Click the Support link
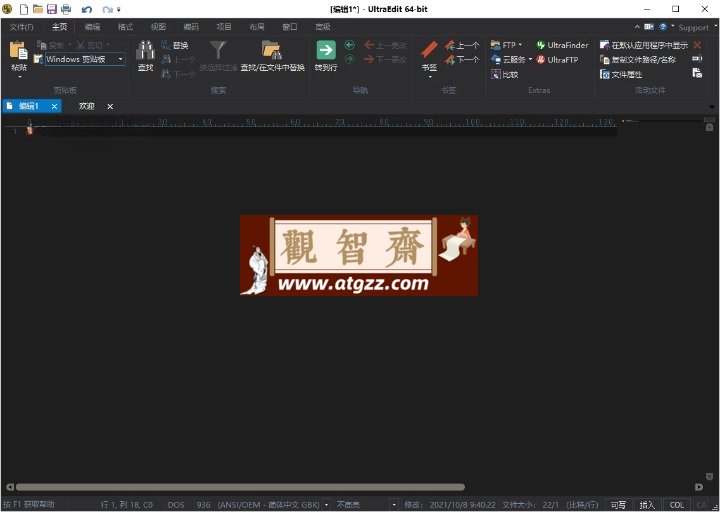Viewport: 720px width, 512px height. point(693,28)
